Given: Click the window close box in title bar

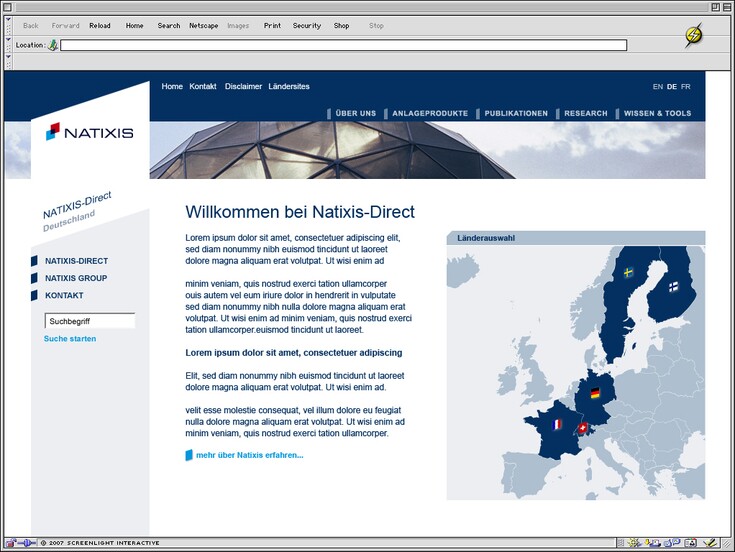Looking at the screenshot, I should 7,7.
